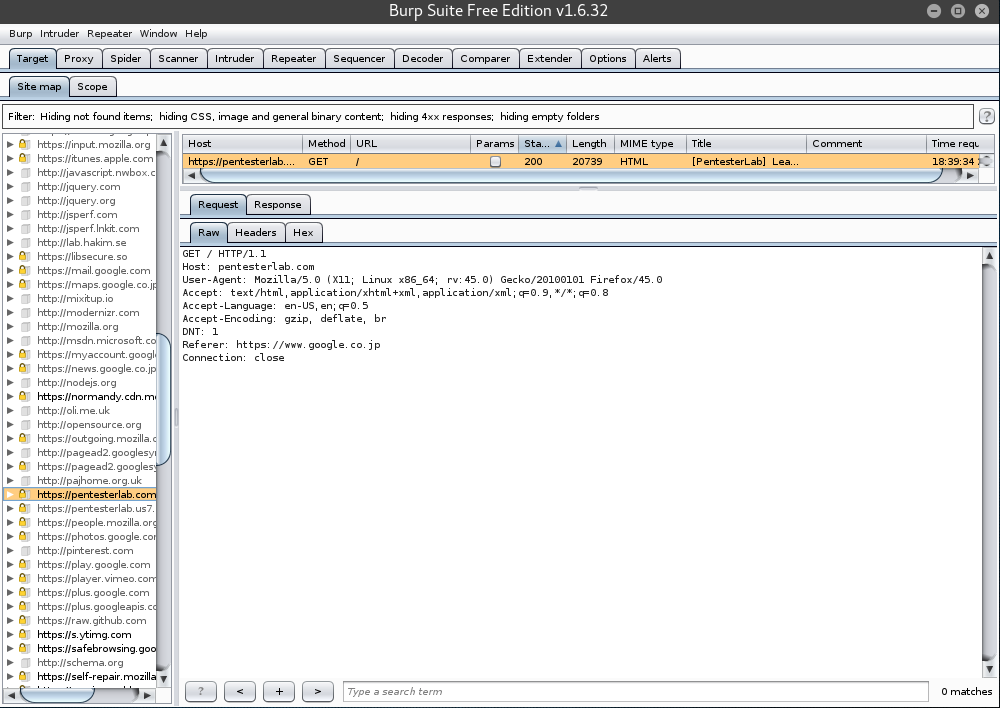Image resolution: width=1000 pixels, height=708 pixels.
Task: Sort table by Title column header
Action: [x=746, y=144]
